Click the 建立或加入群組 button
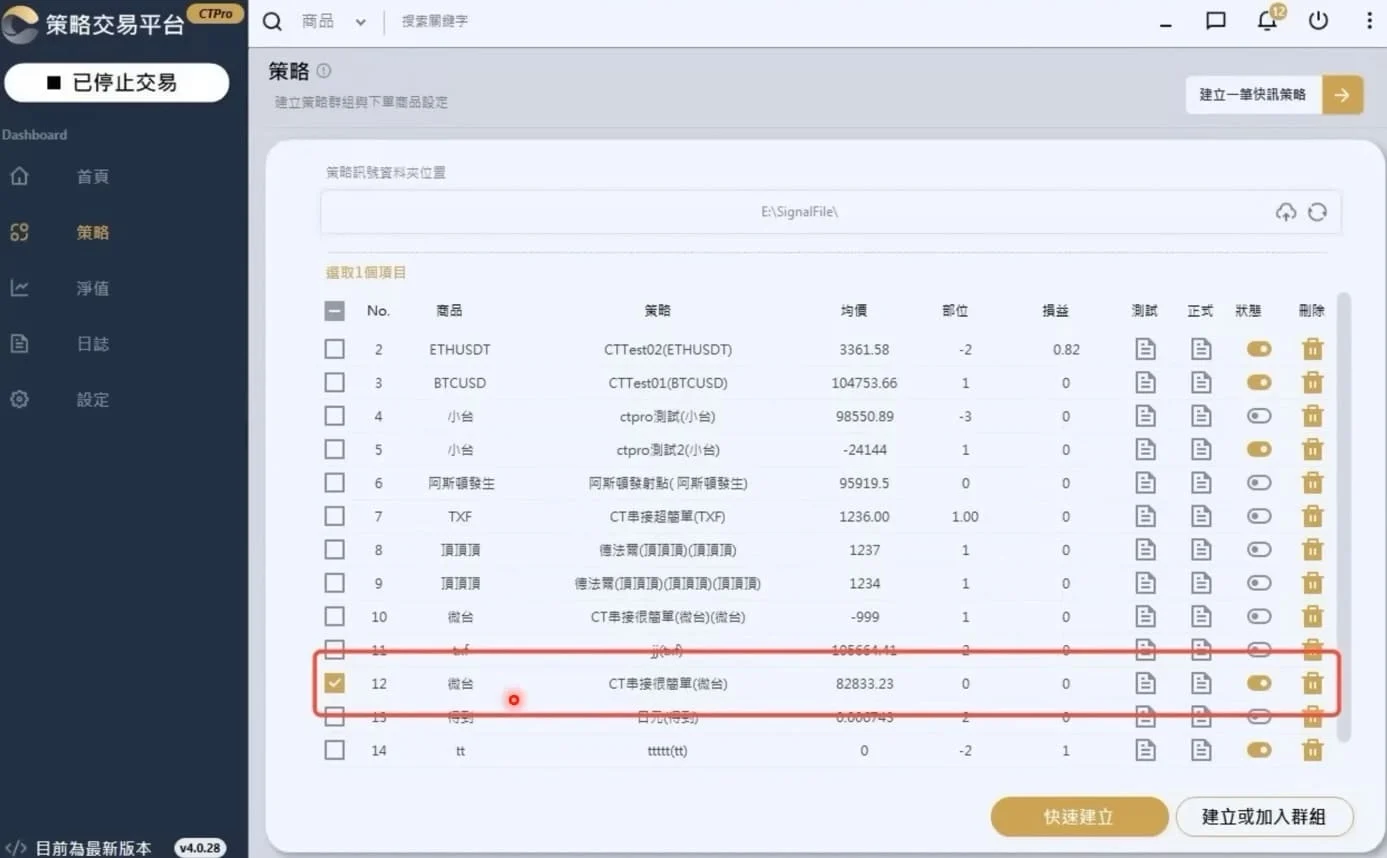 click(x=1263, y=817)
